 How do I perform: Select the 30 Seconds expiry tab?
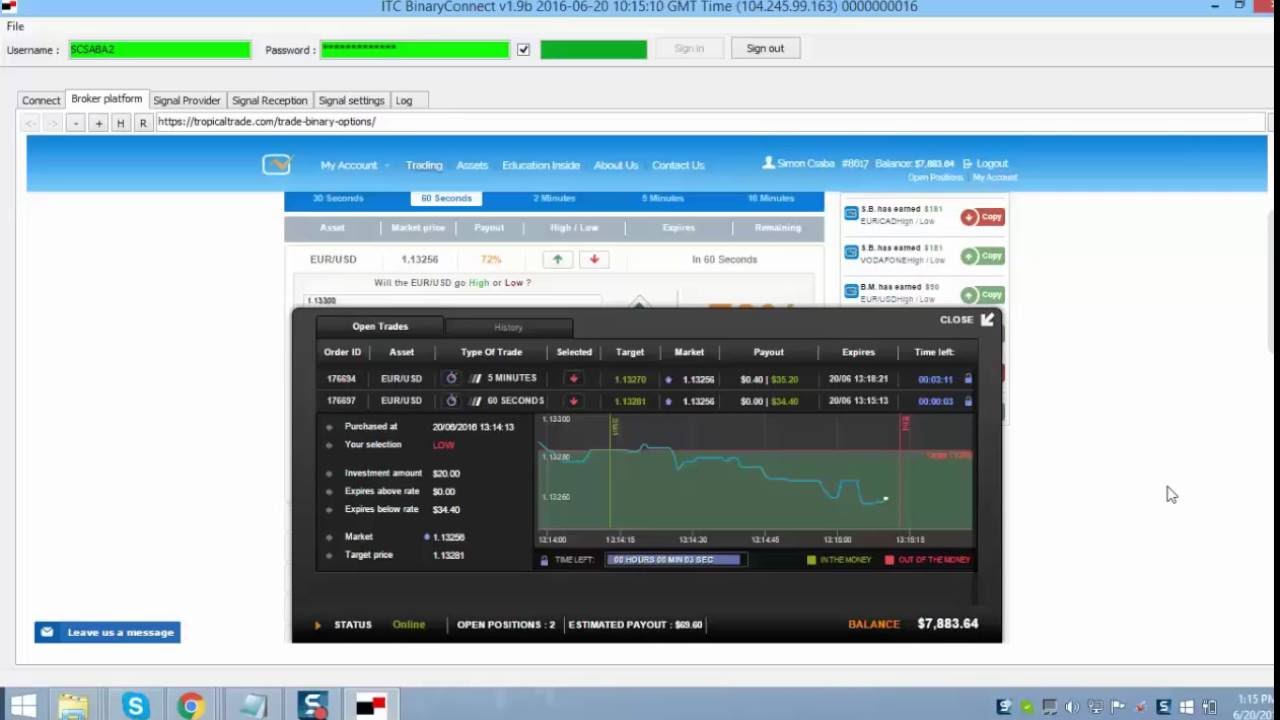click(x=338, y=198)
